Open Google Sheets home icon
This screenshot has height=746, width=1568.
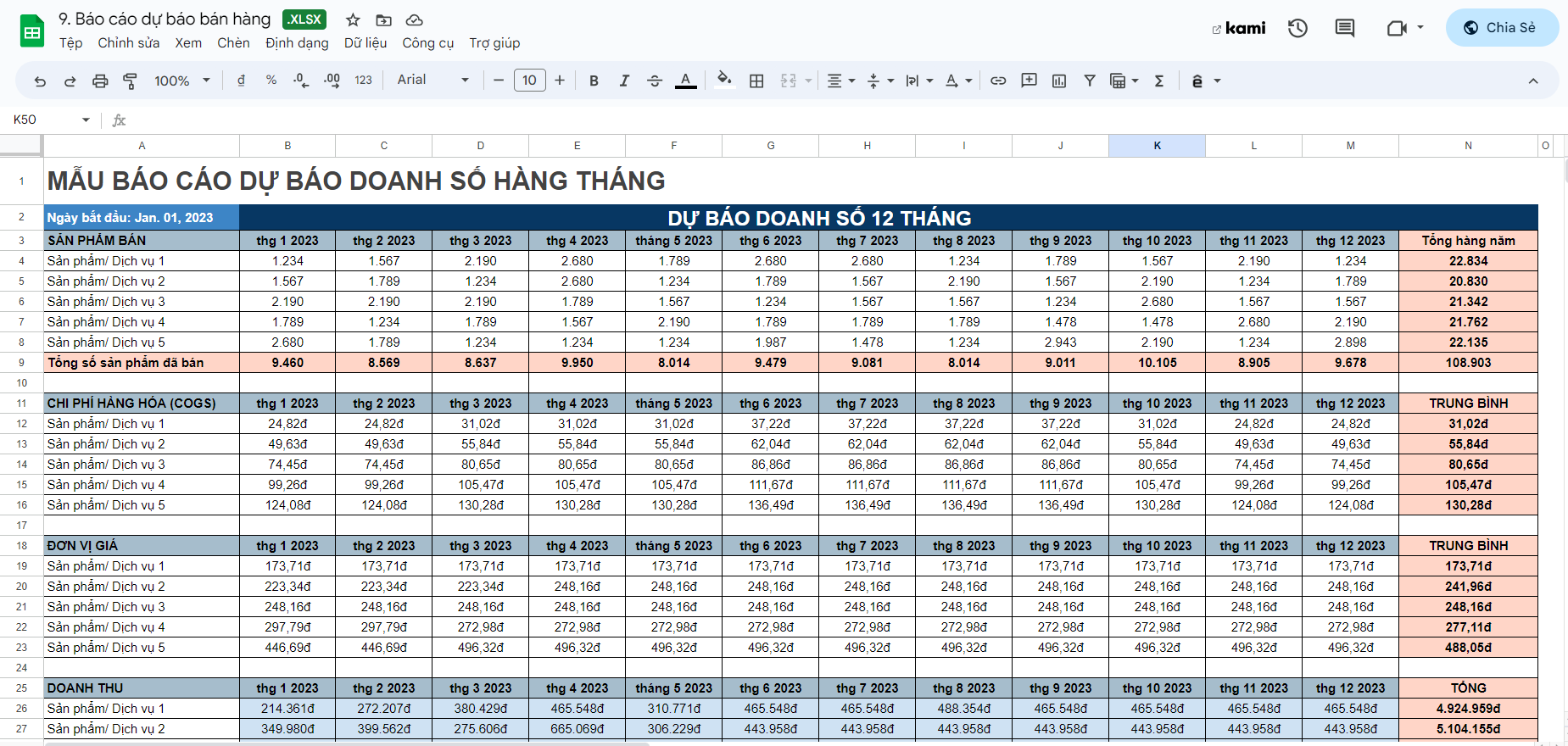coord(32,31)
